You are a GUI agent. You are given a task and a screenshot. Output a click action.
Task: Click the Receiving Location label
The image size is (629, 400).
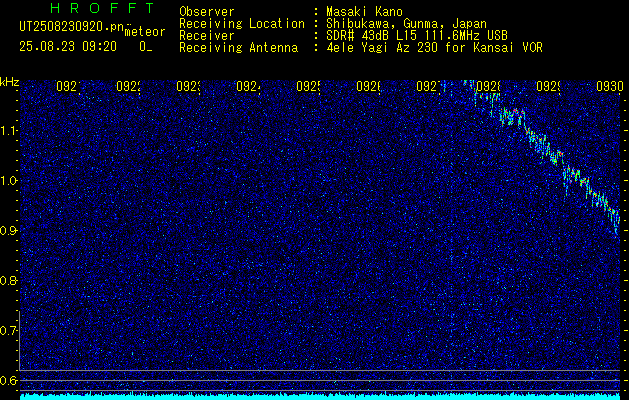(x=242, y=24)
